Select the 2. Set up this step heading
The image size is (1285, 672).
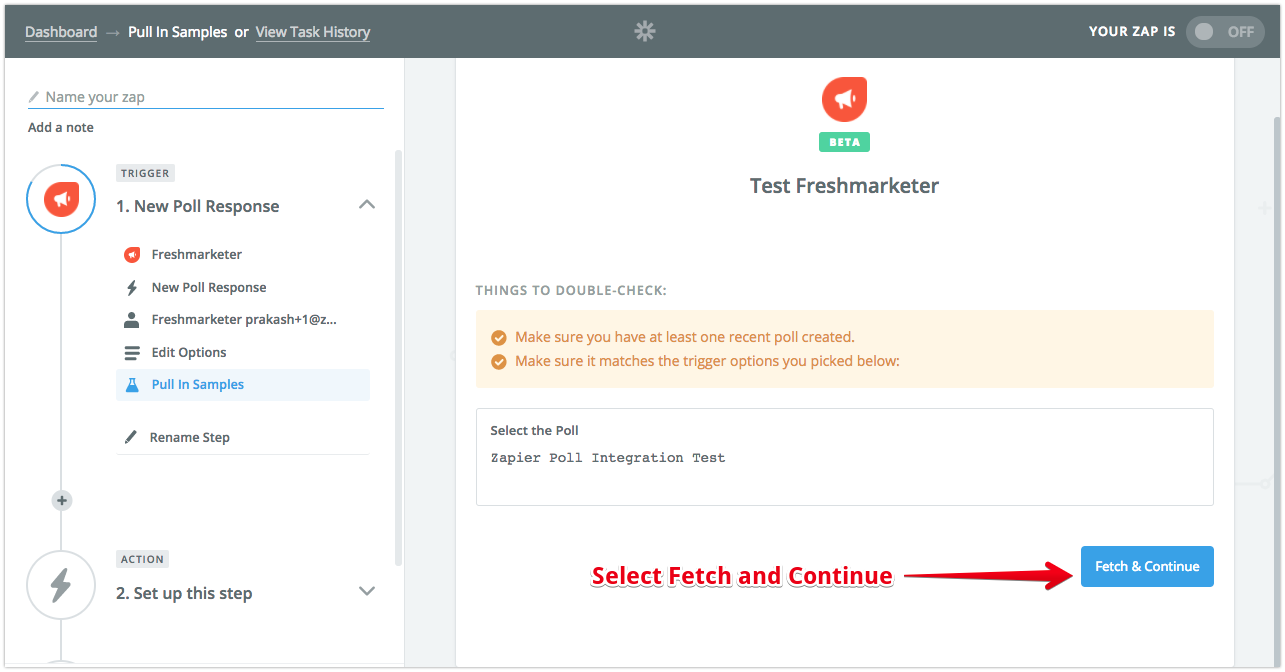(x=184, y=593)
